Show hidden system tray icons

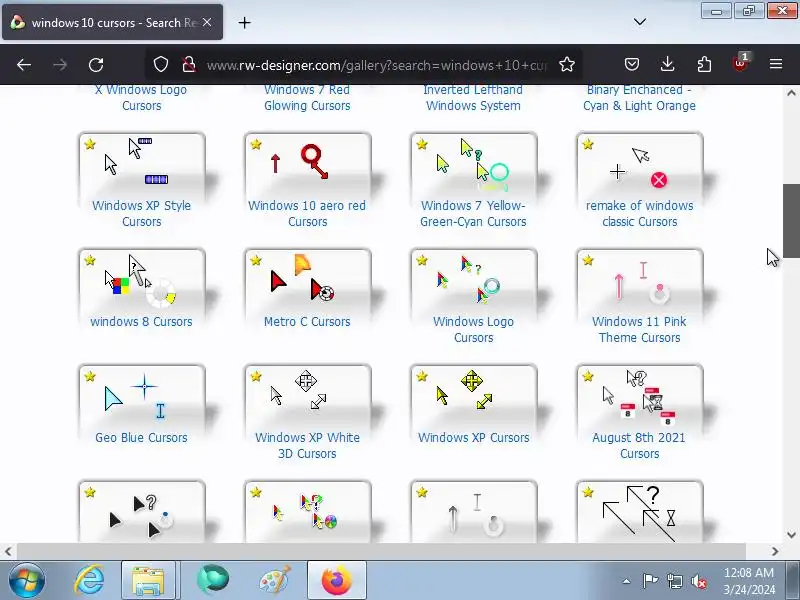(x=627, y=581)
